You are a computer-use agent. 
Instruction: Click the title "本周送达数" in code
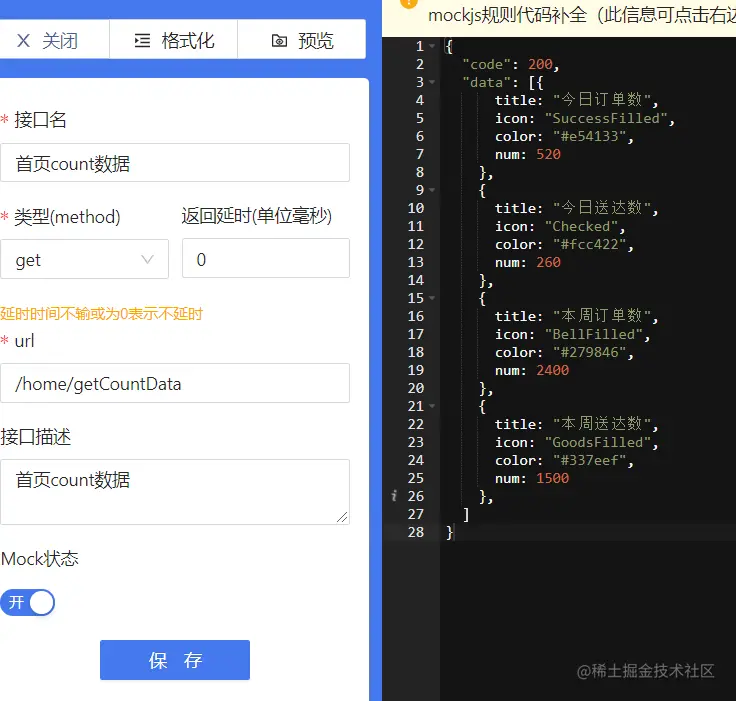pos(602,424)
